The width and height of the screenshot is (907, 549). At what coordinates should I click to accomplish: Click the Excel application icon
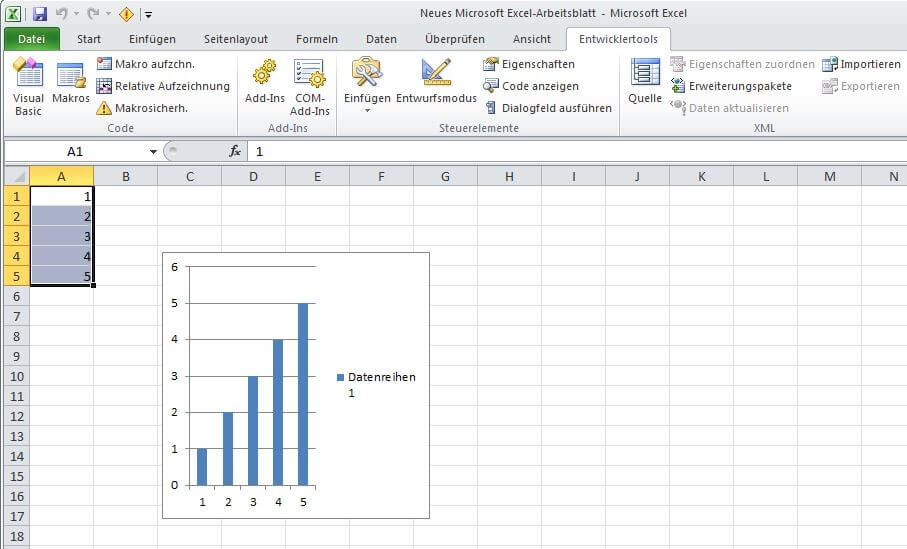coord(13,13)
